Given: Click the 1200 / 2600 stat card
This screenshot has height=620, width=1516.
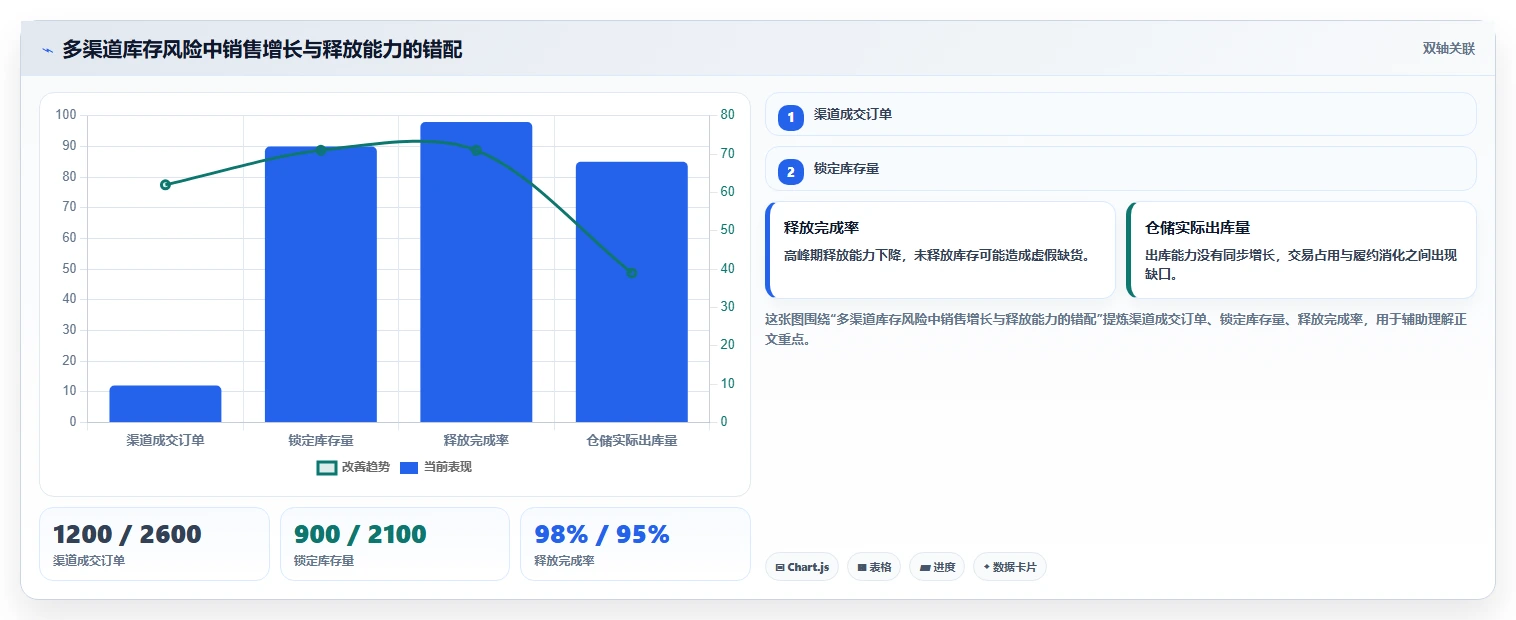Looking at the screenshot, I should [x=154, y=544].
